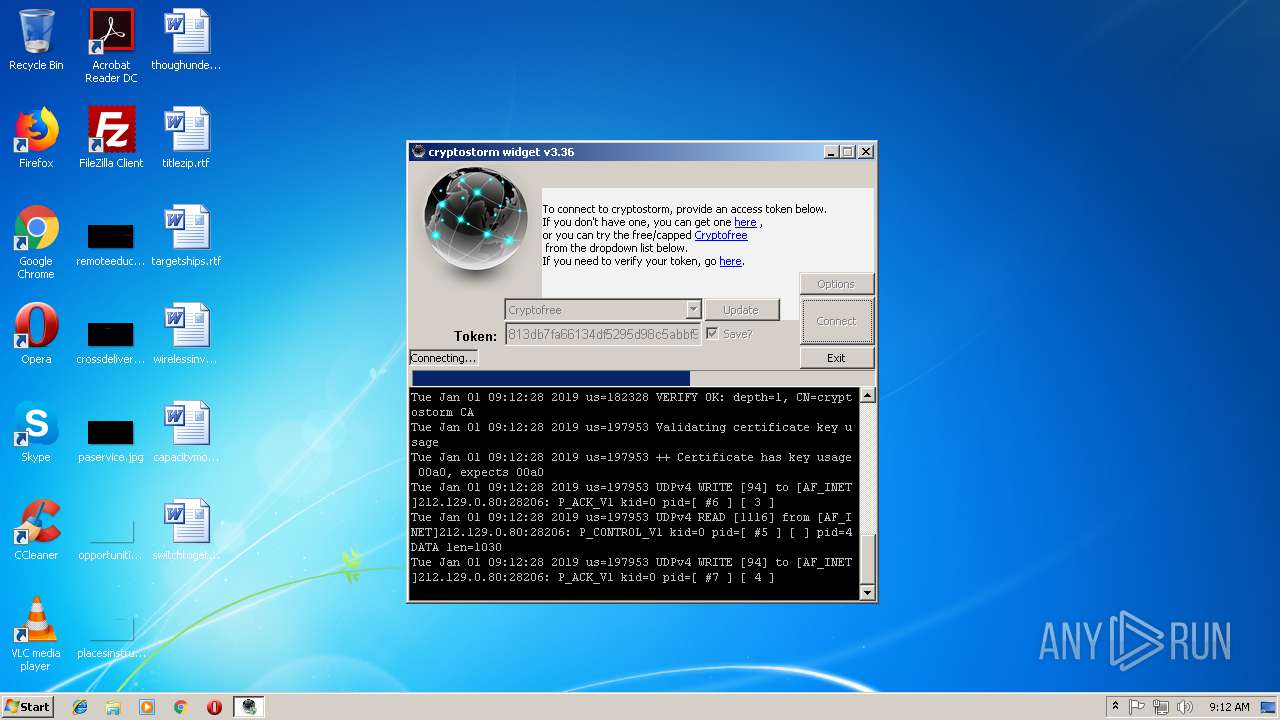Screen dimensions: 1280x720
Task: Show hidden system tray icons
Action: 1115,706
